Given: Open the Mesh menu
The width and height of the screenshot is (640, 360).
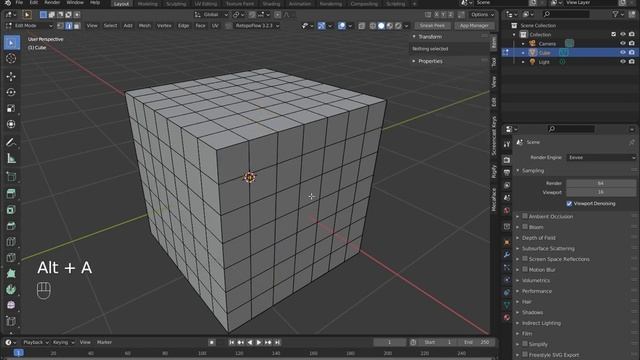Looking at the screenshot, I should point(144,26).
